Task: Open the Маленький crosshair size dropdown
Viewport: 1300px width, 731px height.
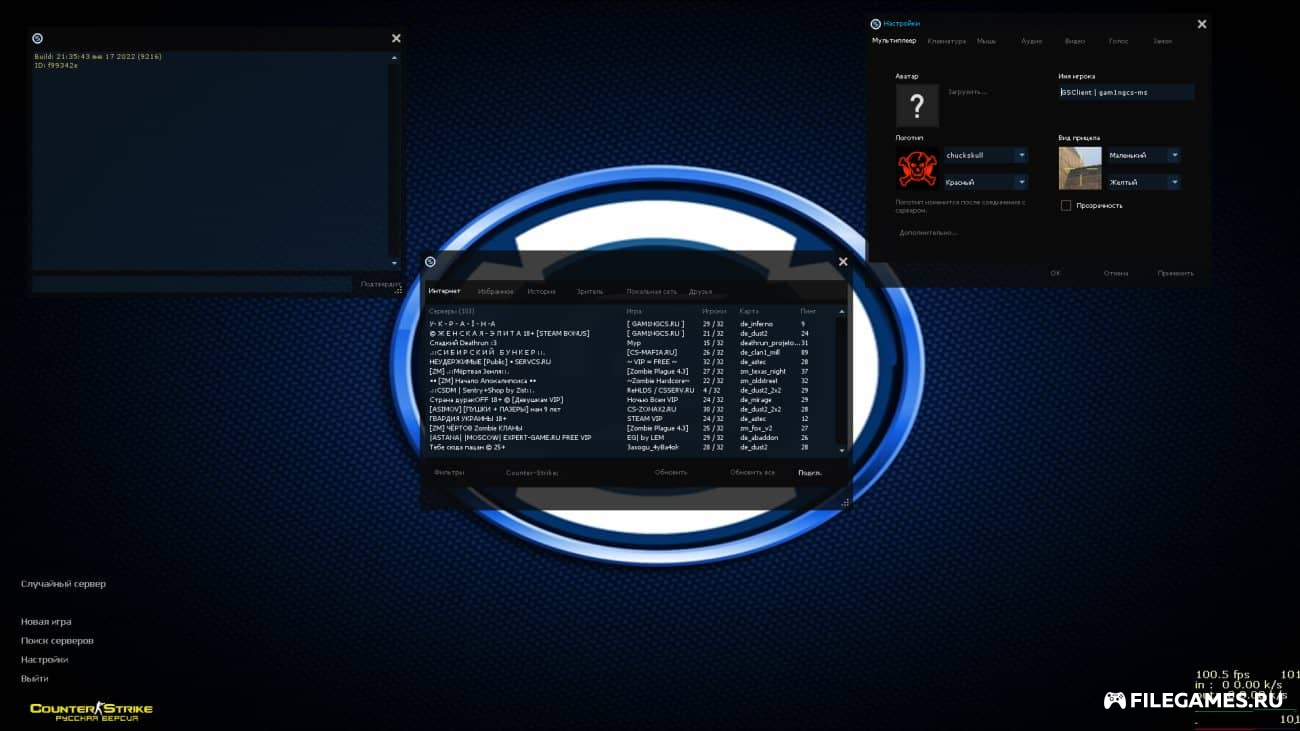Action: [x=1143, y=155]
